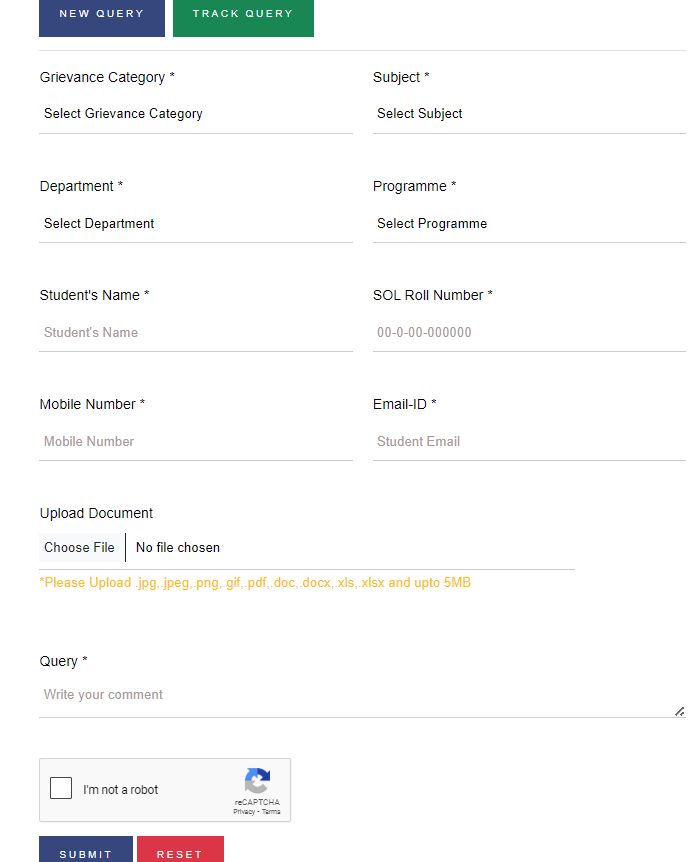The width and height of the screenshot is (698, 862).
Task: Expand the Select Subject dropdown
Action: coord(529,114)
